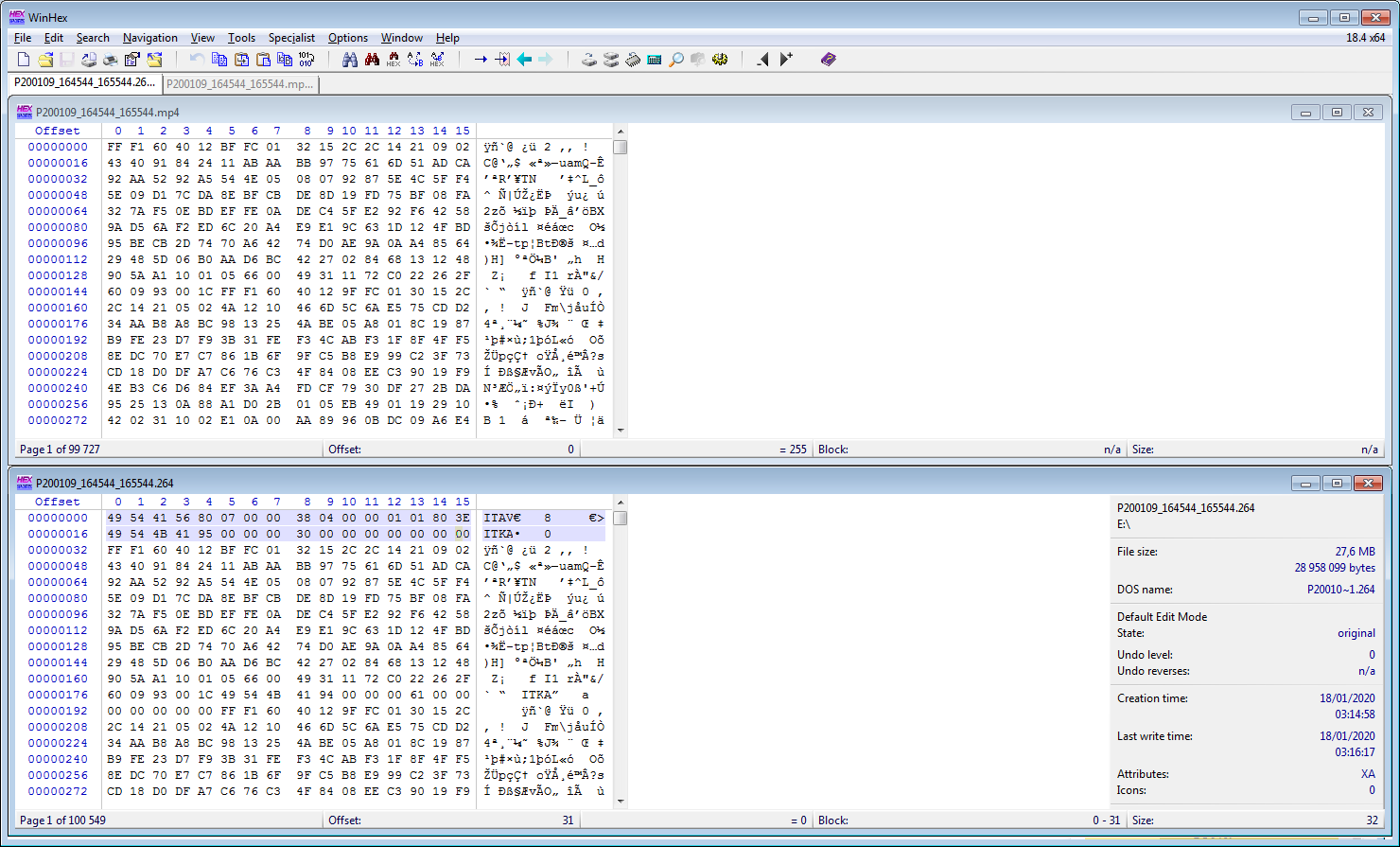The width and height of the screenshot is (1400, 847).
Task: Select offset row 00000128 in the .mp4 window
Action: click(x=58, y=275)
